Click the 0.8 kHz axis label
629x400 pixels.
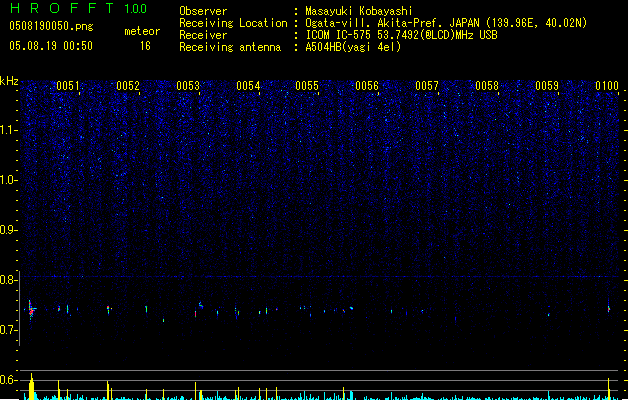(x=9, y=280)
